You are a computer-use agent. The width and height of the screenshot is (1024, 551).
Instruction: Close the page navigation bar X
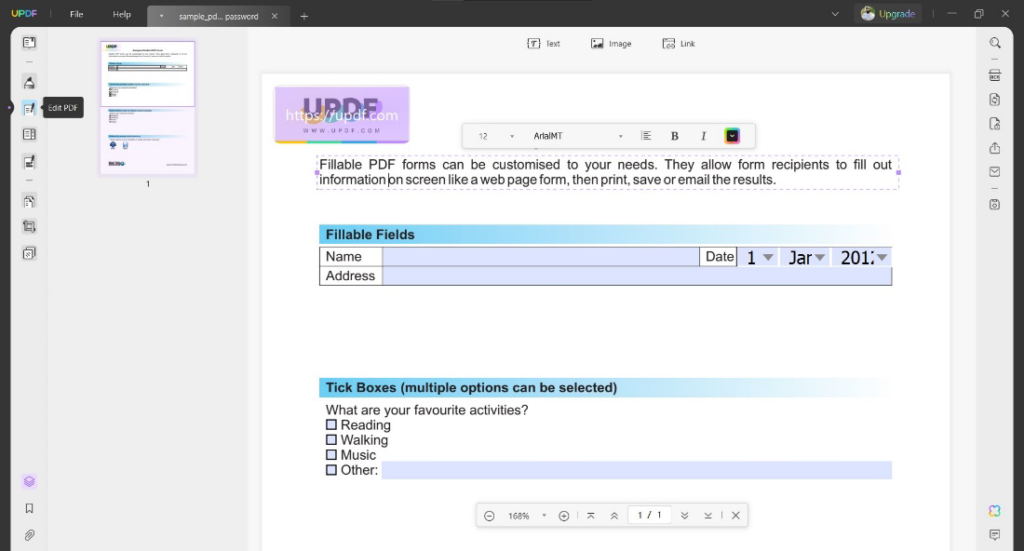click(735, 516)
